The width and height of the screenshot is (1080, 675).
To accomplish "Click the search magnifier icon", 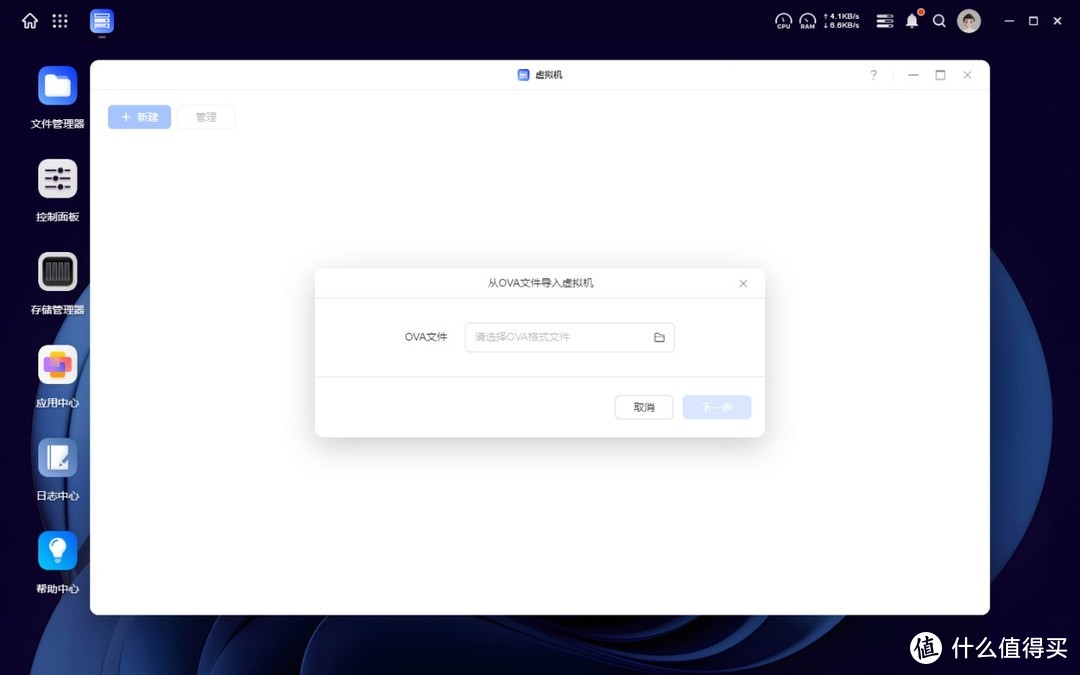I will (938, 20).
